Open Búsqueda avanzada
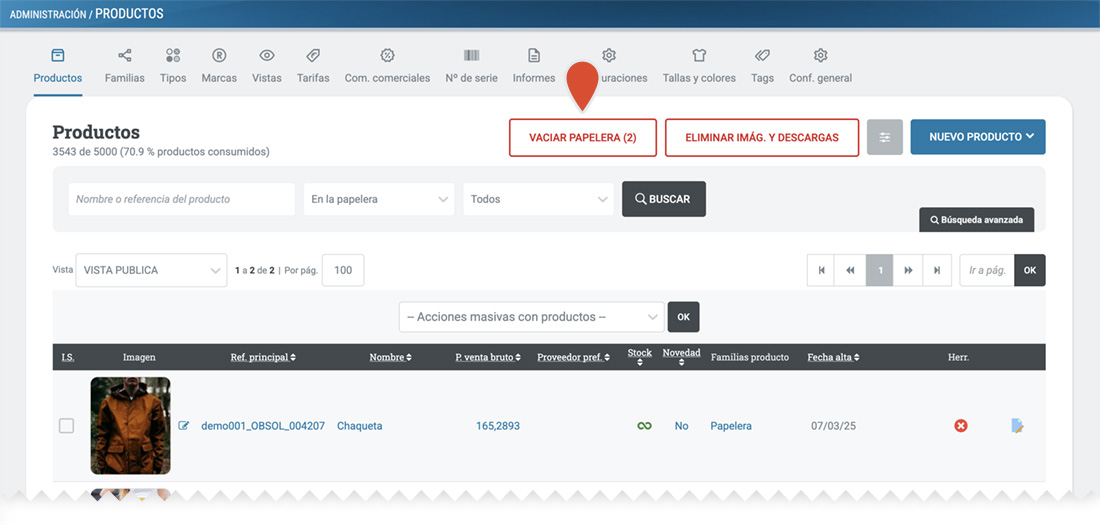 click(x=977, y=220)
